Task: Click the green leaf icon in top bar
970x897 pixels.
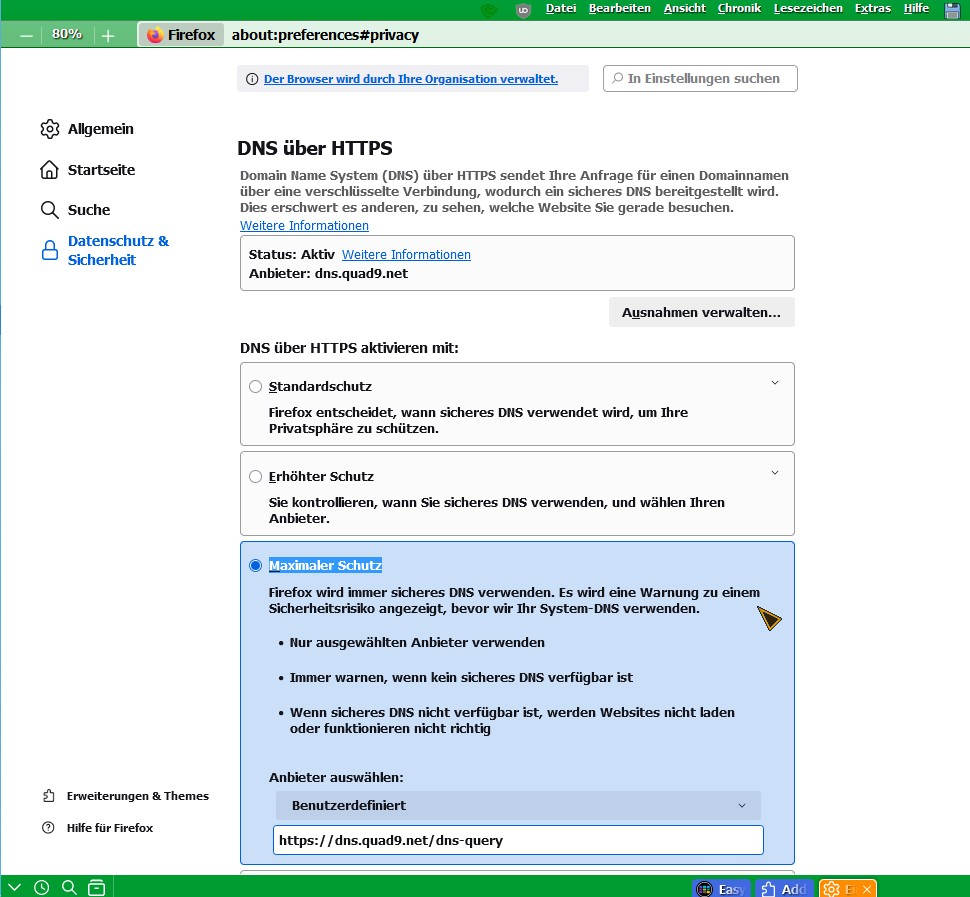Action: pos(489,9)
